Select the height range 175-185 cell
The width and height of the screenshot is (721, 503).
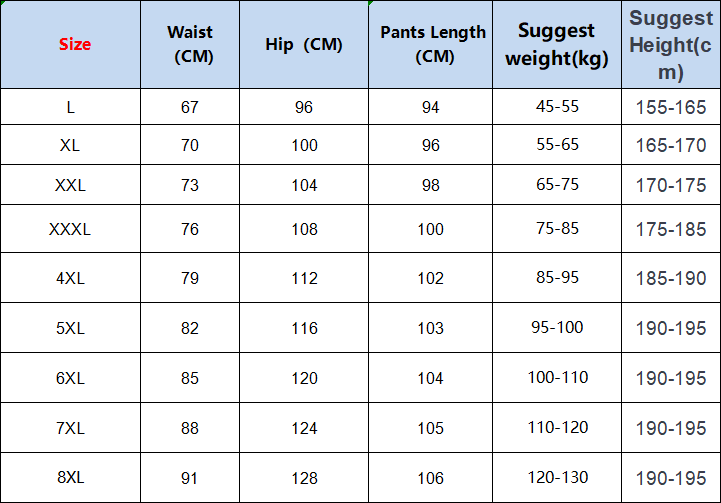click(671, 229)
